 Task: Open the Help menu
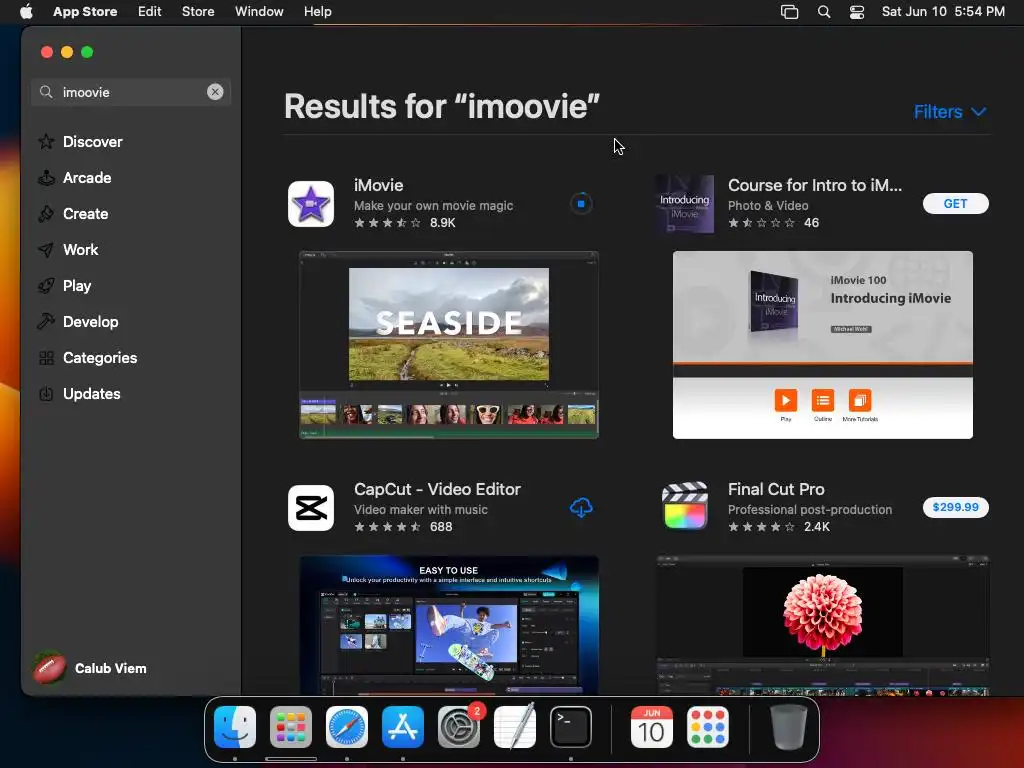[317, 12]
